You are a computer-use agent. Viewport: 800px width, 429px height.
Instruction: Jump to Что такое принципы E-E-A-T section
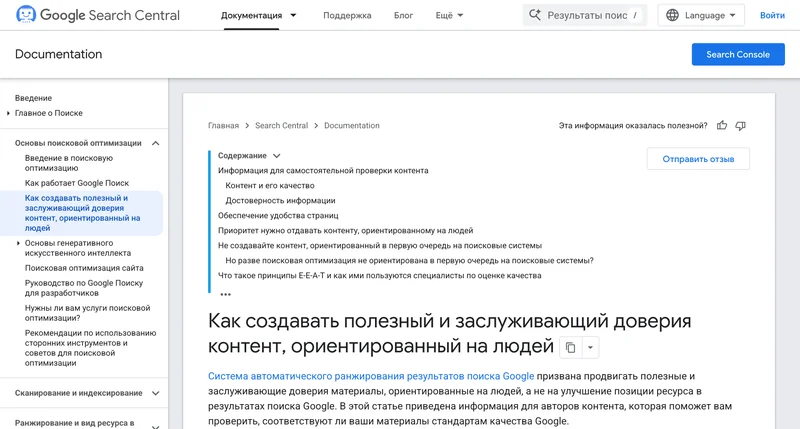pyautogui.click(x=380, y=276)
